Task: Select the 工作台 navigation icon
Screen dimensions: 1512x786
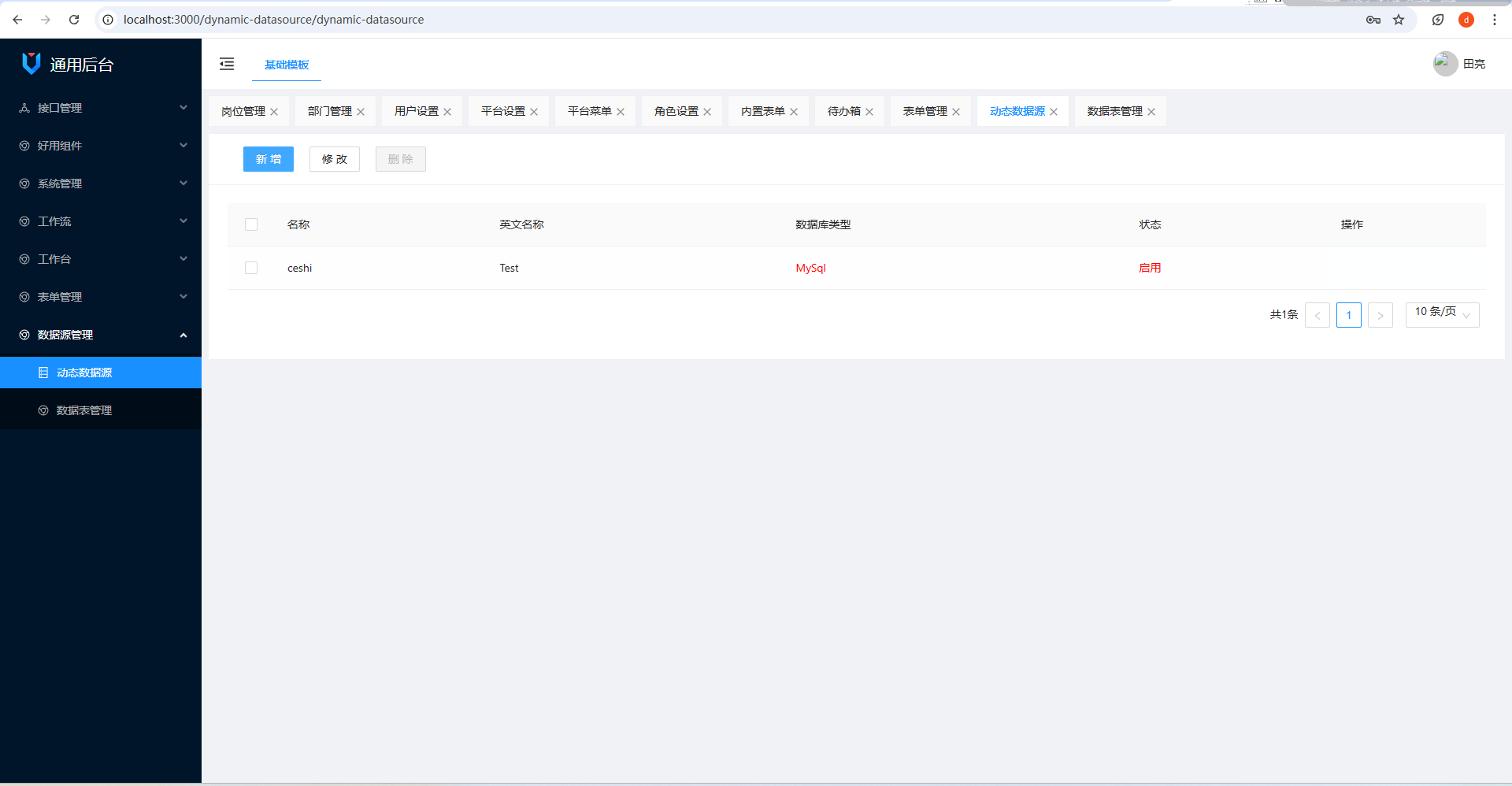Action: [23, 258]
